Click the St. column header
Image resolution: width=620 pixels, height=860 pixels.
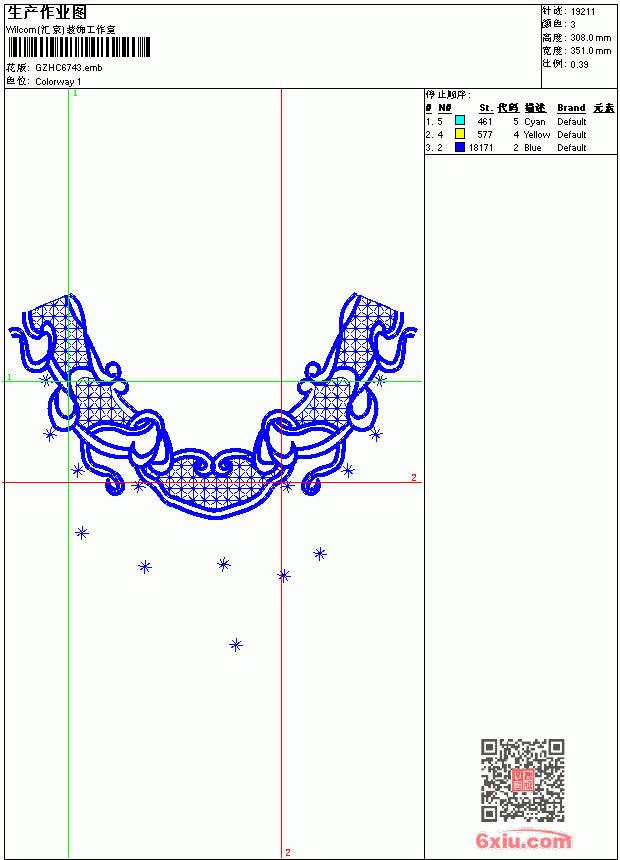click(x=486, y=108)
